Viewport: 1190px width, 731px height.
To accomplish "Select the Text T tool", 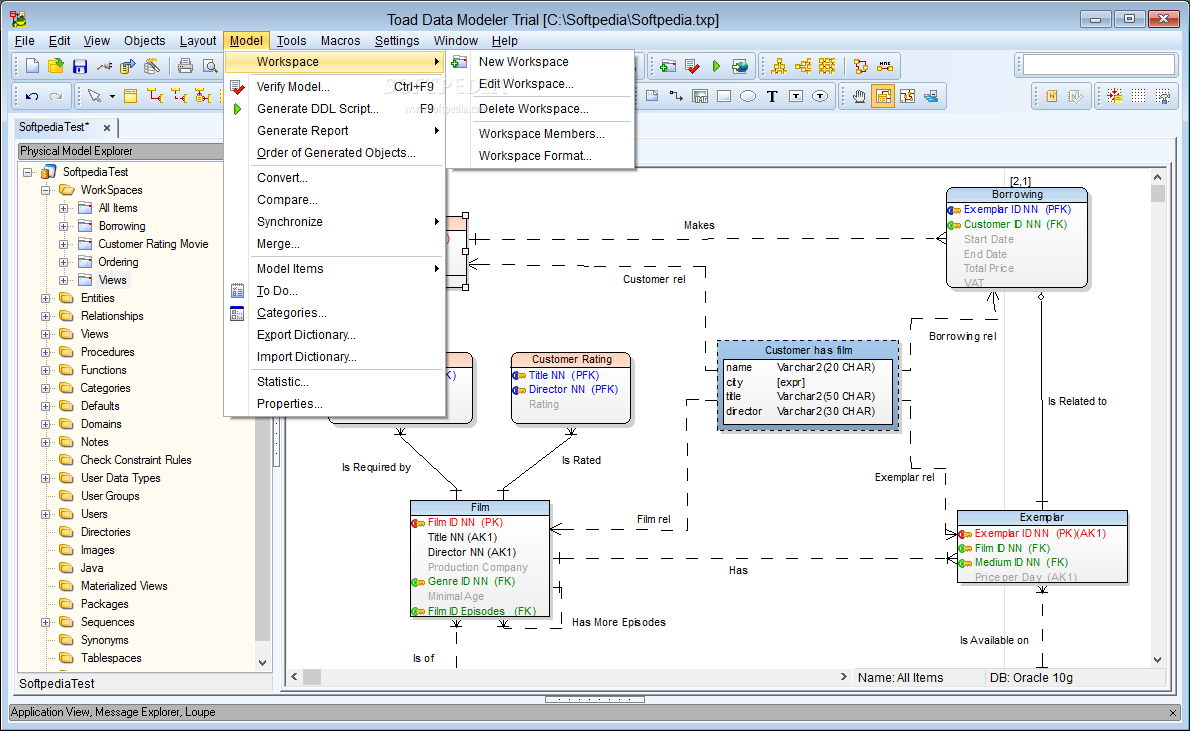I will pyautogui.click(x=772, y=96).
